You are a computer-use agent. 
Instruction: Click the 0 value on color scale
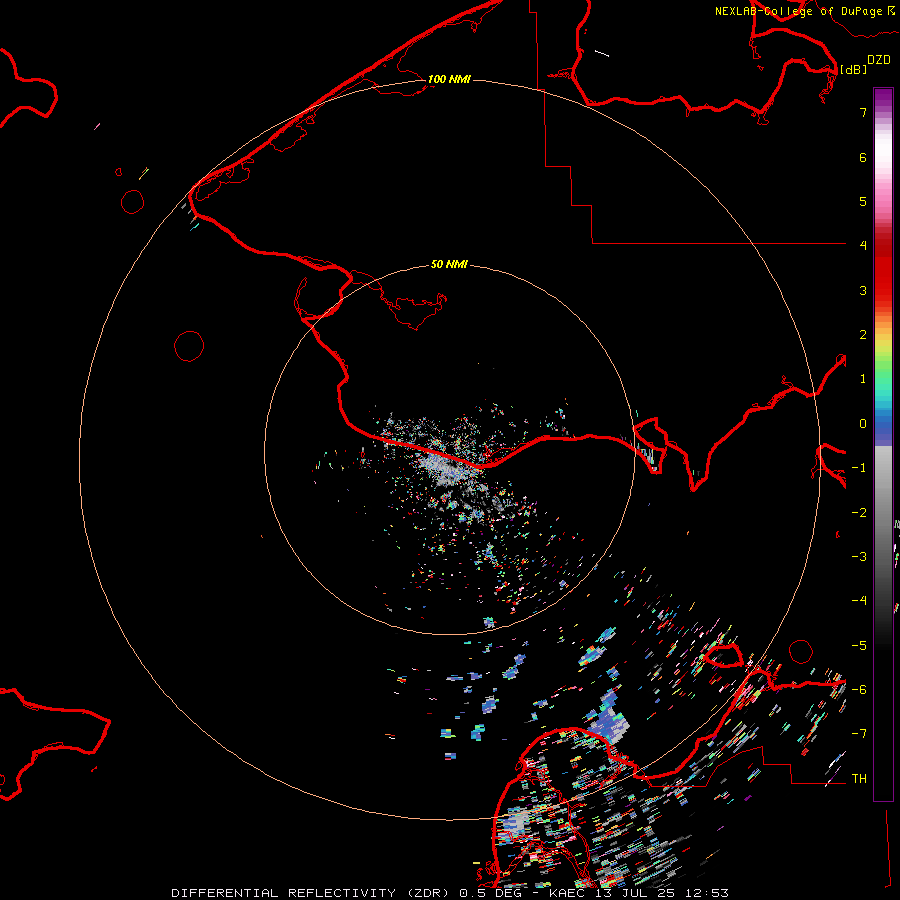click(x=863, y=424)
